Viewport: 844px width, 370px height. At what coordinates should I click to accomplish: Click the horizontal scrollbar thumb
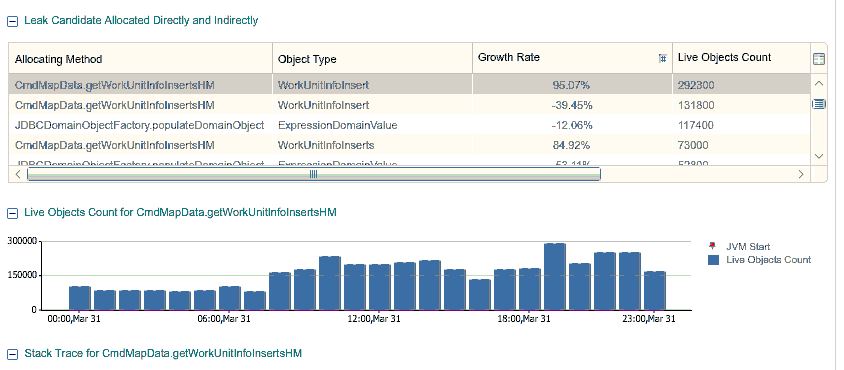314,174
